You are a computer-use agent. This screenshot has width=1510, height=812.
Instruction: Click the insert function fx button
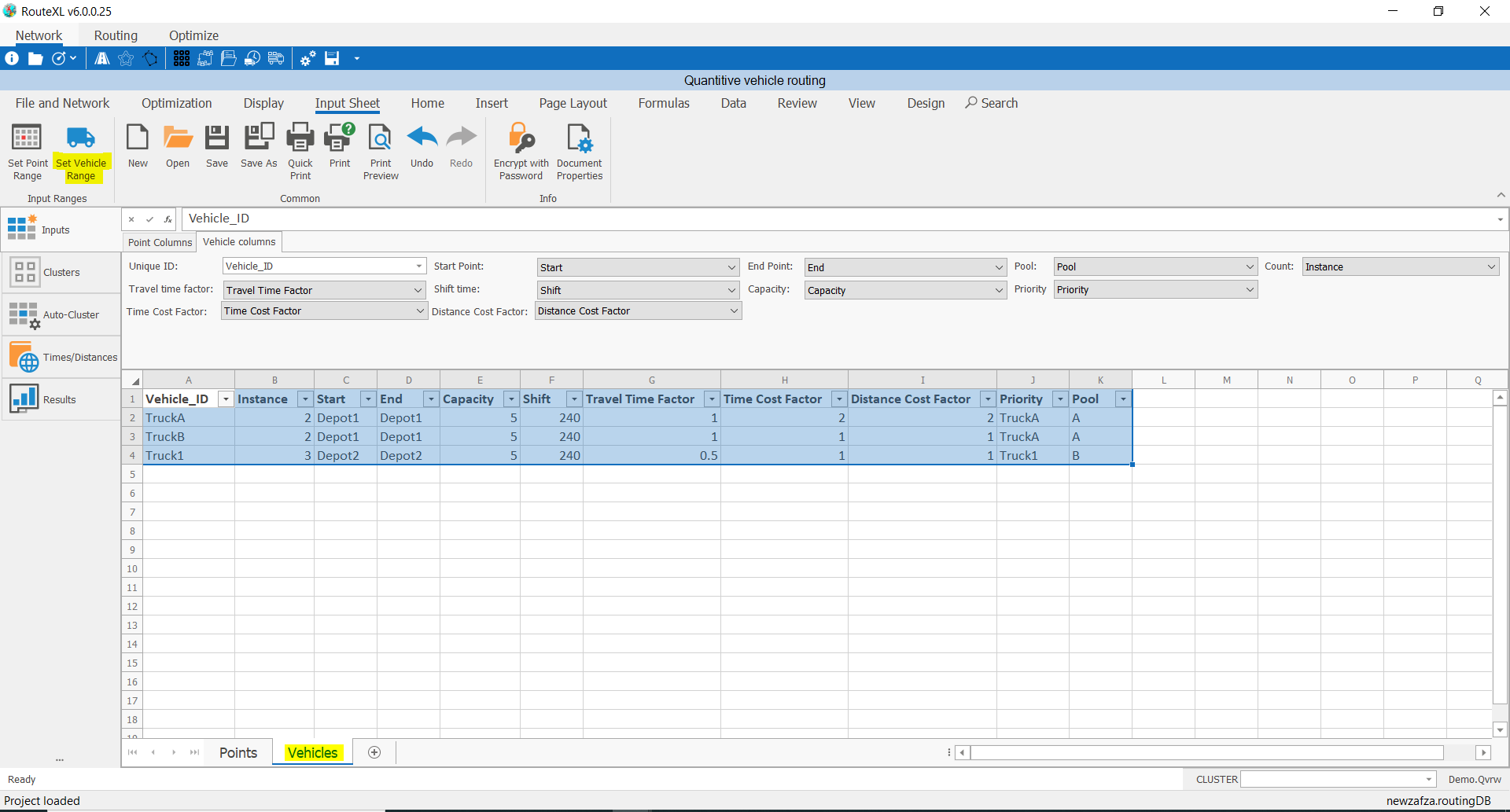pyautogui.click(x=168, y=219)
